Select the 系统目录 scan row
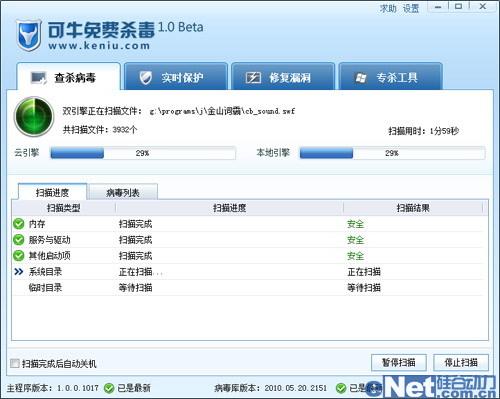 [x=248, y=272]
